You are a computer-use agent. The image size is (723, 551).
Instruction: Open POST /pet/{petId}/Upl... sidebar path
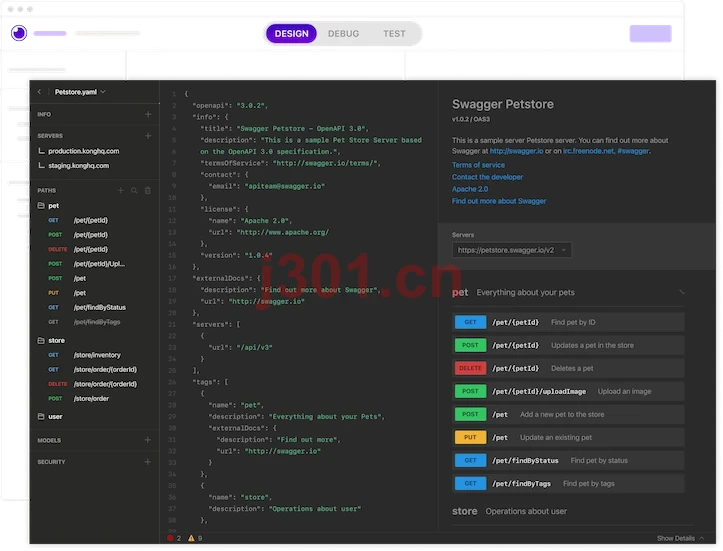click(x=87, y=264)
